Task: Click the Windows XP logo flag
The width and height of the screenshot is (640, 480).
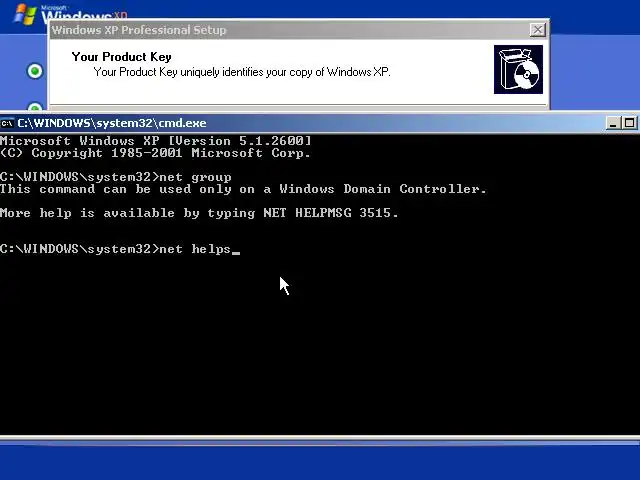Action: click(x=24, y=15)
